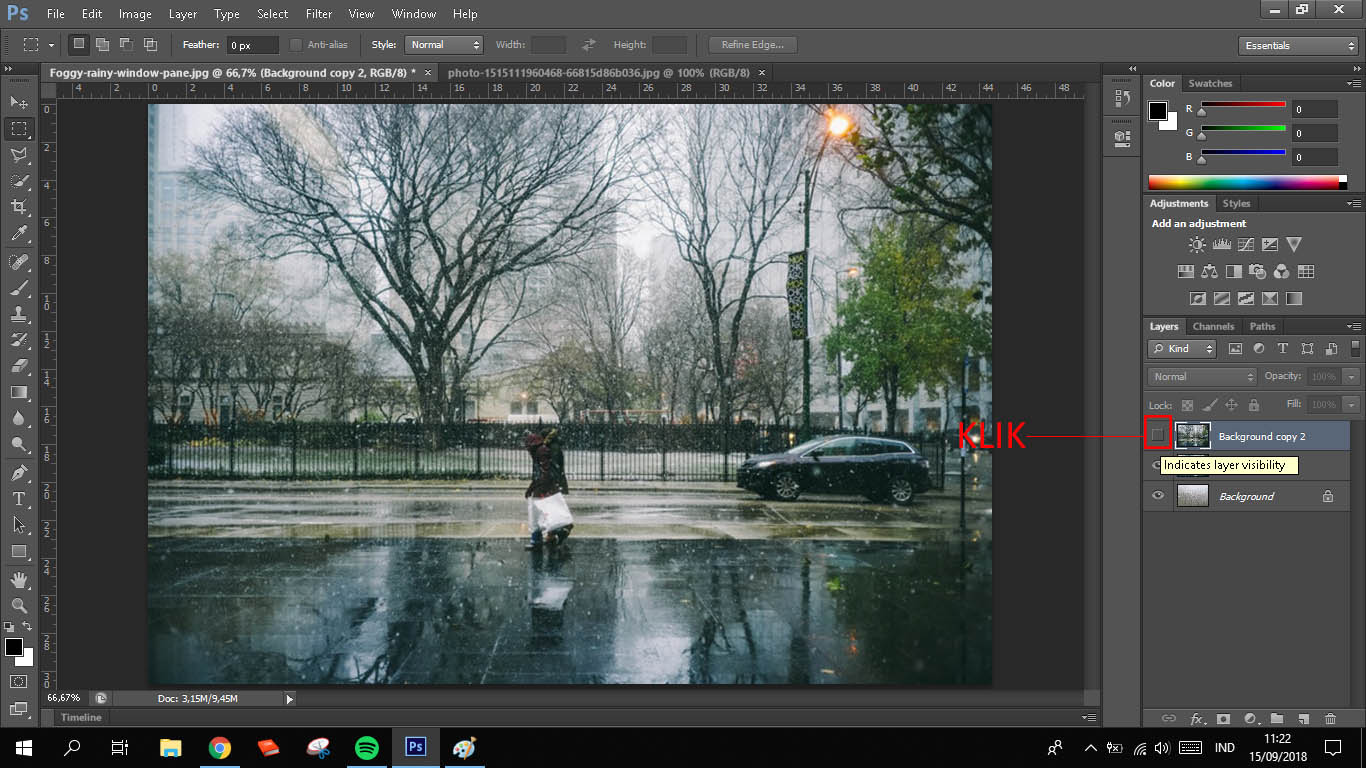The height and width of the screenshot is (768, 1366).
Task: Choose the Horizontal Type tool
Action: coord(19,498)
